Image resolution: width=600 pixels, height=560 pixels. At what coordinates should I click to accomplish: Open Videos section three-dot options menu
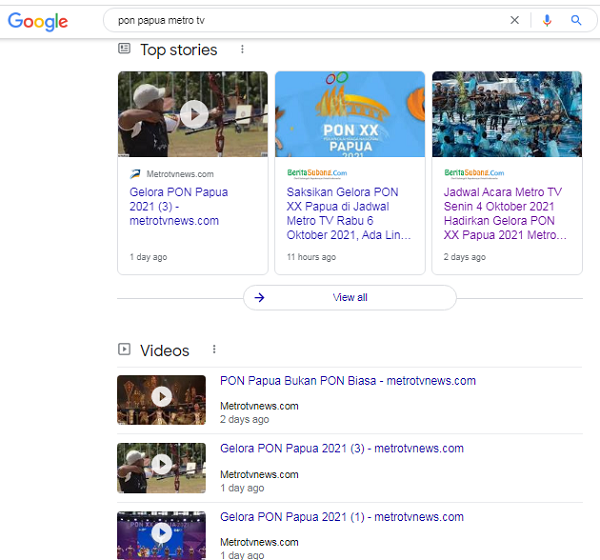pyautogui.click(x=213, y=350)
